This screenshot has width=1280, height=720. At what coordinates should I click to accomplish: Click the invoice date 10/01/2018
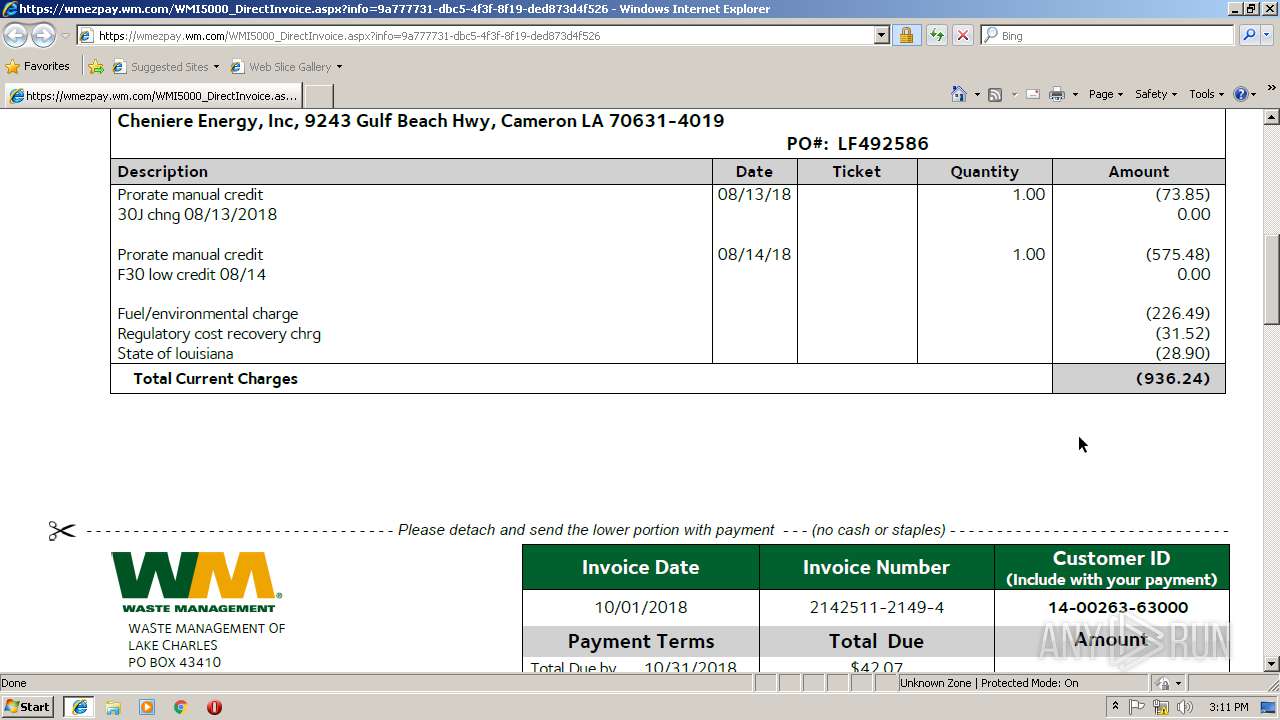pyautogui.click(x=640, y=607)
